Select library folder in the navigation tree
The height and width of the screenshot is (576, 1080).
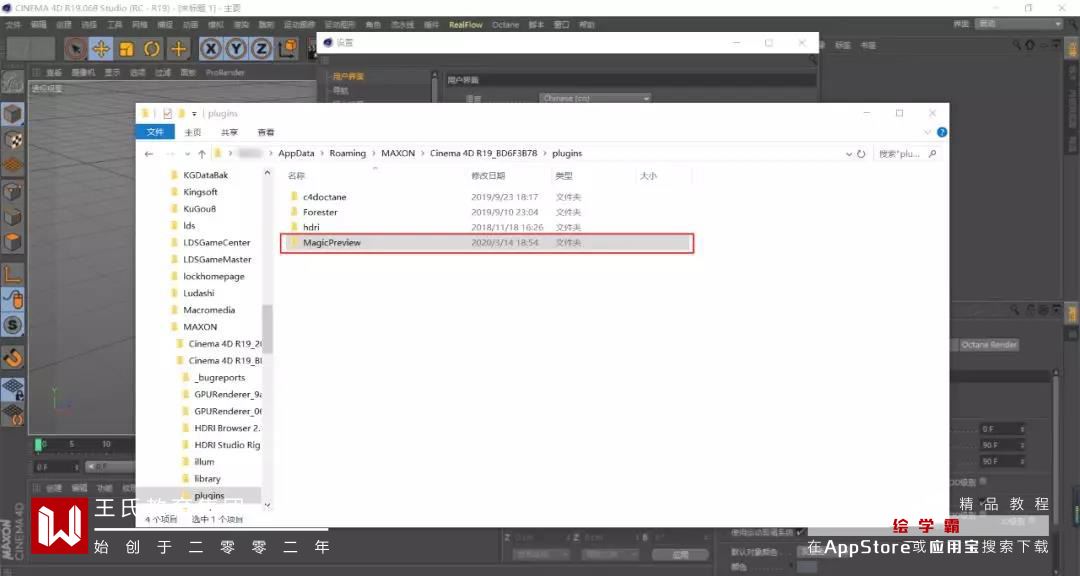pos(207,478)
